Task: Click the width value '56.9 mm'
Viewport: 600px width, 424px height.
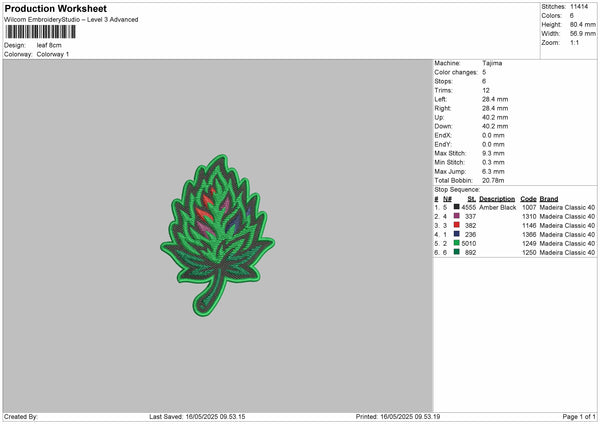Action: pos(583,34)
